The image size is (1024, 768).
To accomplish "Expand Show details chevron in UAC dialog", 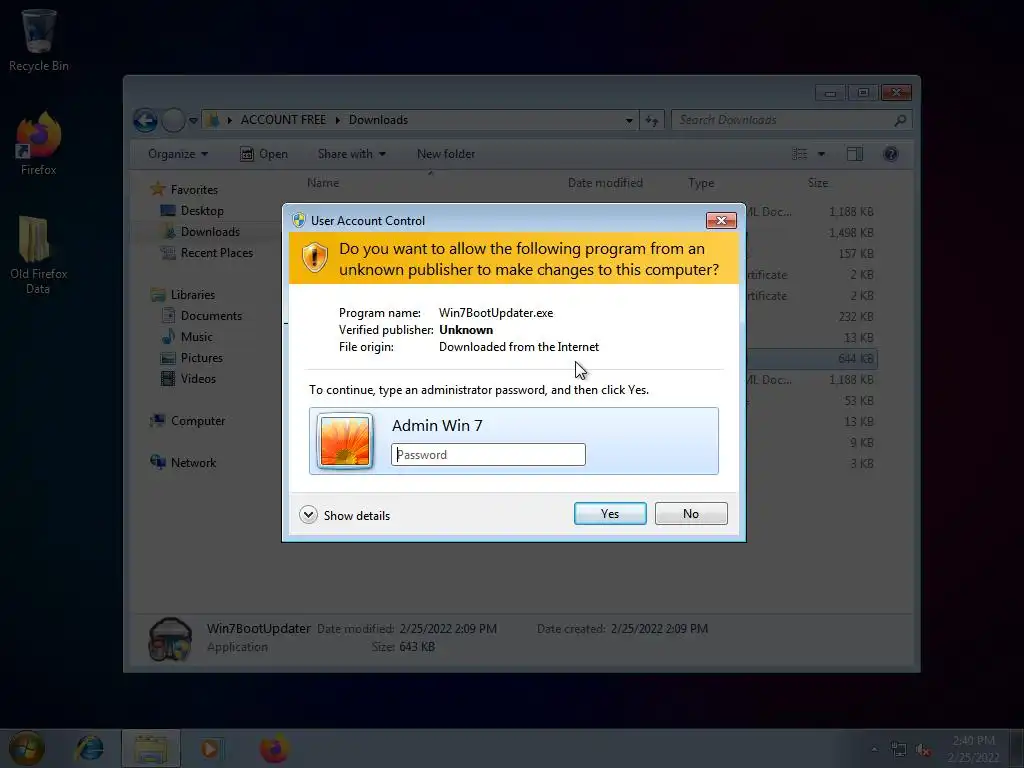I will pos(308,515).
